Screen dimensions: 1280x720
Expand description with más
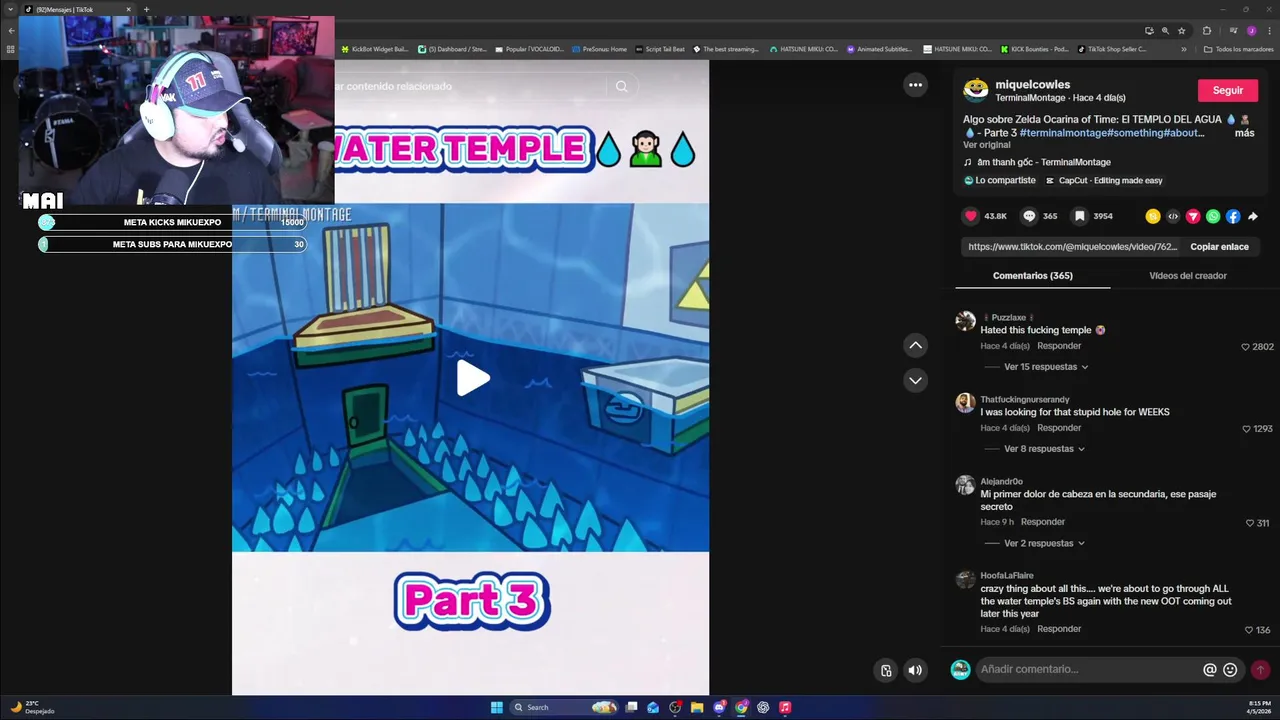[x=1244, y=133]
